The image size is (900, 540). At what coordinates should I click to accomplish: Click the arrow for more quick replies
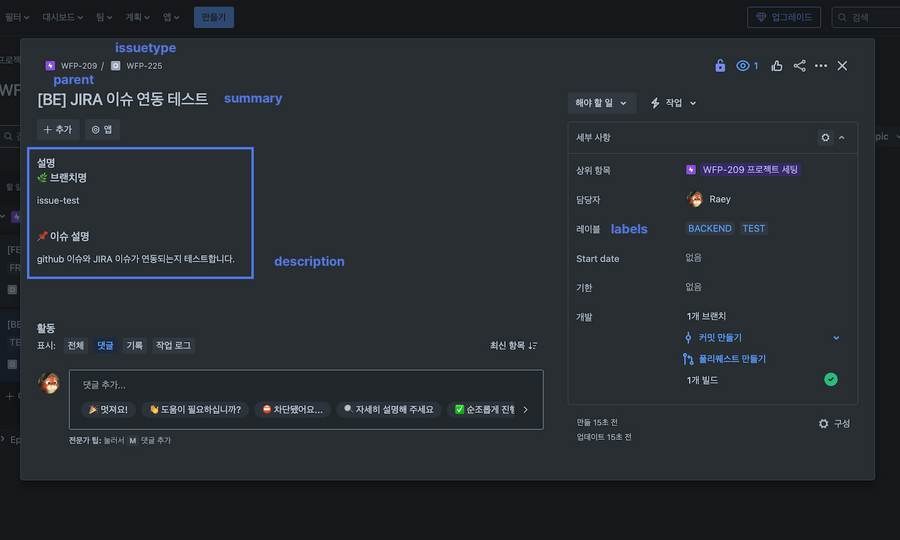pos(525,410)
